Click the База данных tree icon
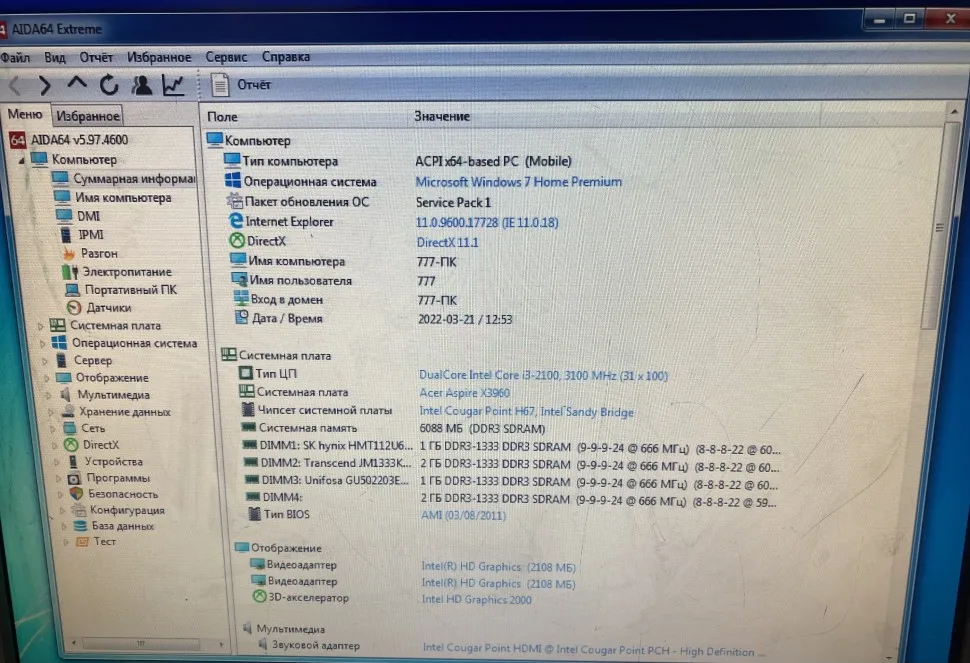 tap(80, 526)
